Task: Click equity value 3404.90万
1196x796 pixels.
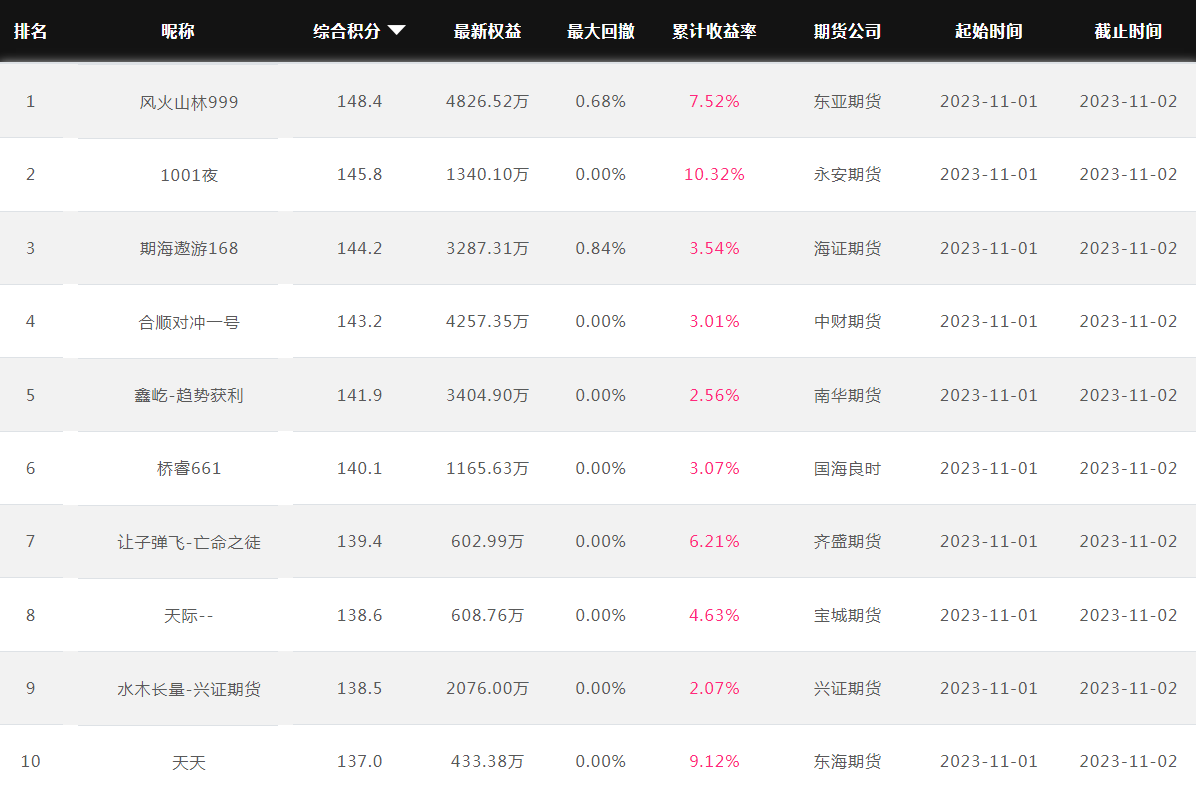Action: point(487,396)
